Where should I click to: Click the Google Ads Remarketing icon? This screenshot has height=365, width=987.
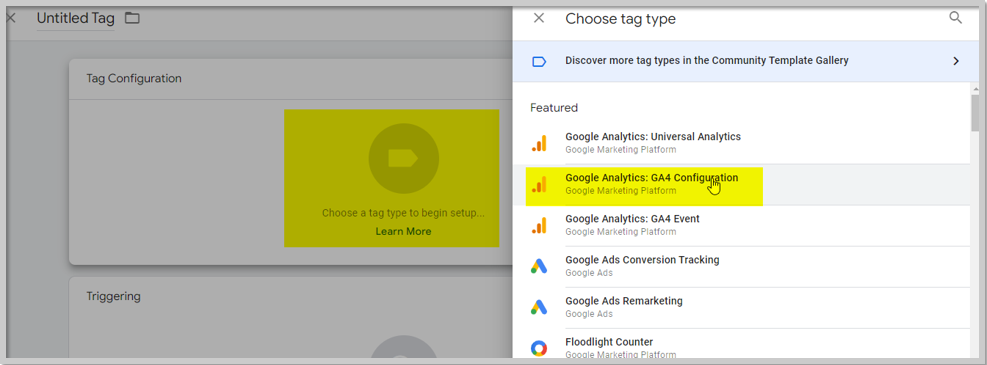pos(539,307)
